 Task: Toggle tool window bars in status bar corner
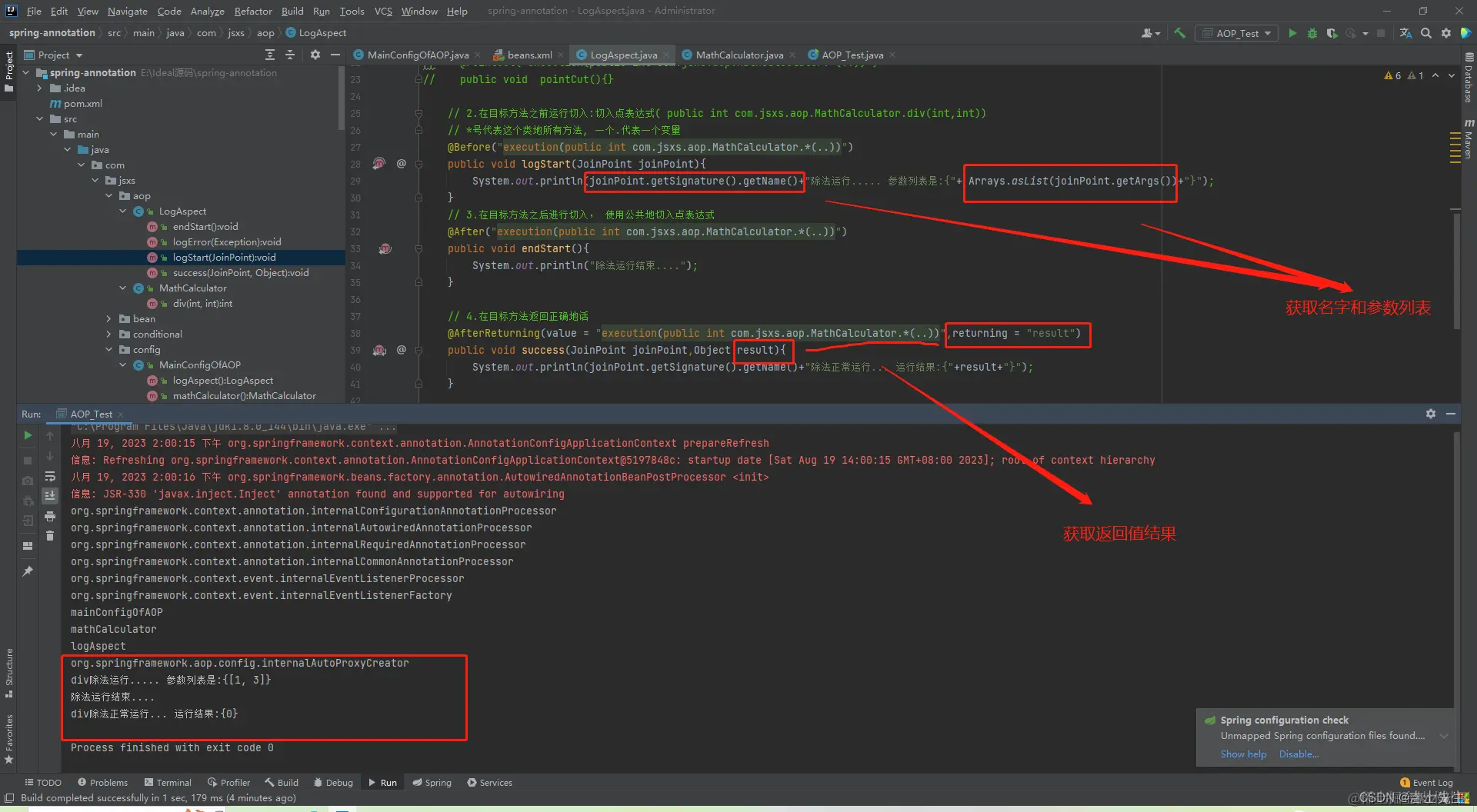(x=9, y=798)
